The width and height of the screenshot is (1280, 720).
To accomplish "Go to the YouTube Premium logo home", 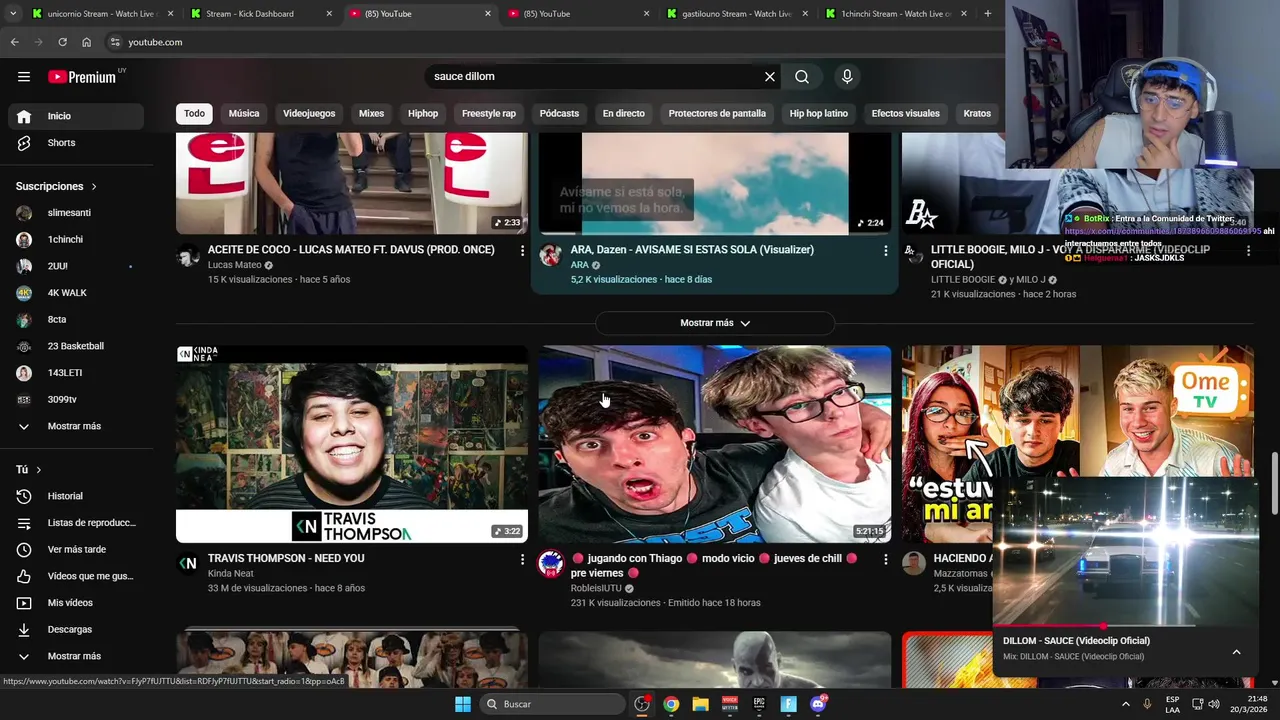I will 82,77.
